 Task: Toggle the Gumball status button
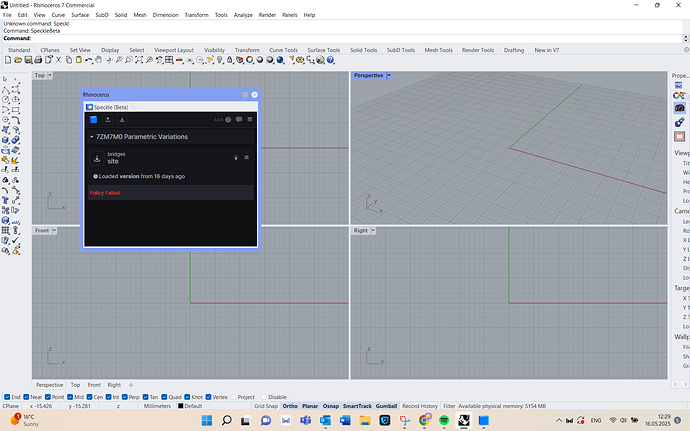pyautogui.click(x=386, y=406)
